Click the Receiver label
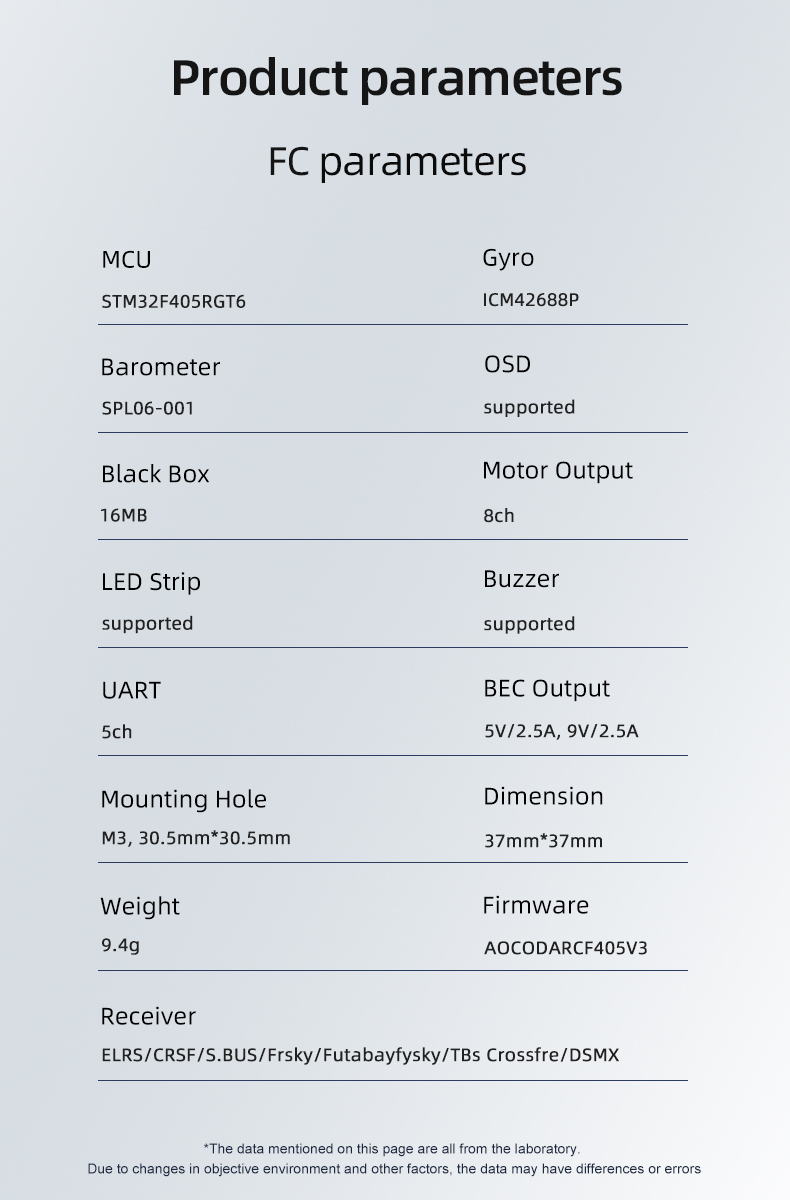 [x=148, y=1016]
